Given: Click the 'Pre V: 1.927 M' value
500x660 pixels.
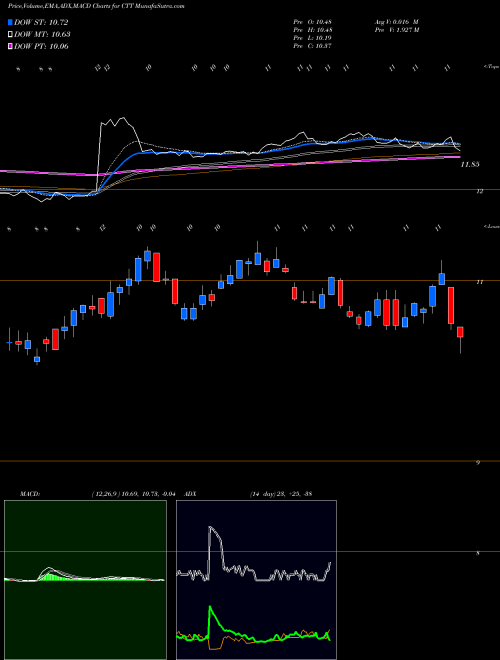Looking at the screenshot, I should 396,30.
